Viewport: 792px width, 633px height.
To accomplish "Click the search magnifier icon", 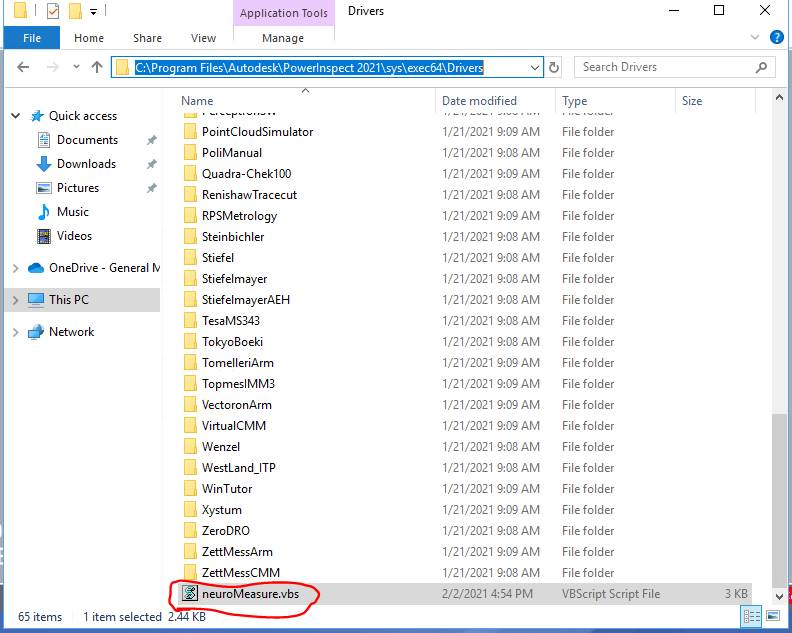I will click(761, 67).
